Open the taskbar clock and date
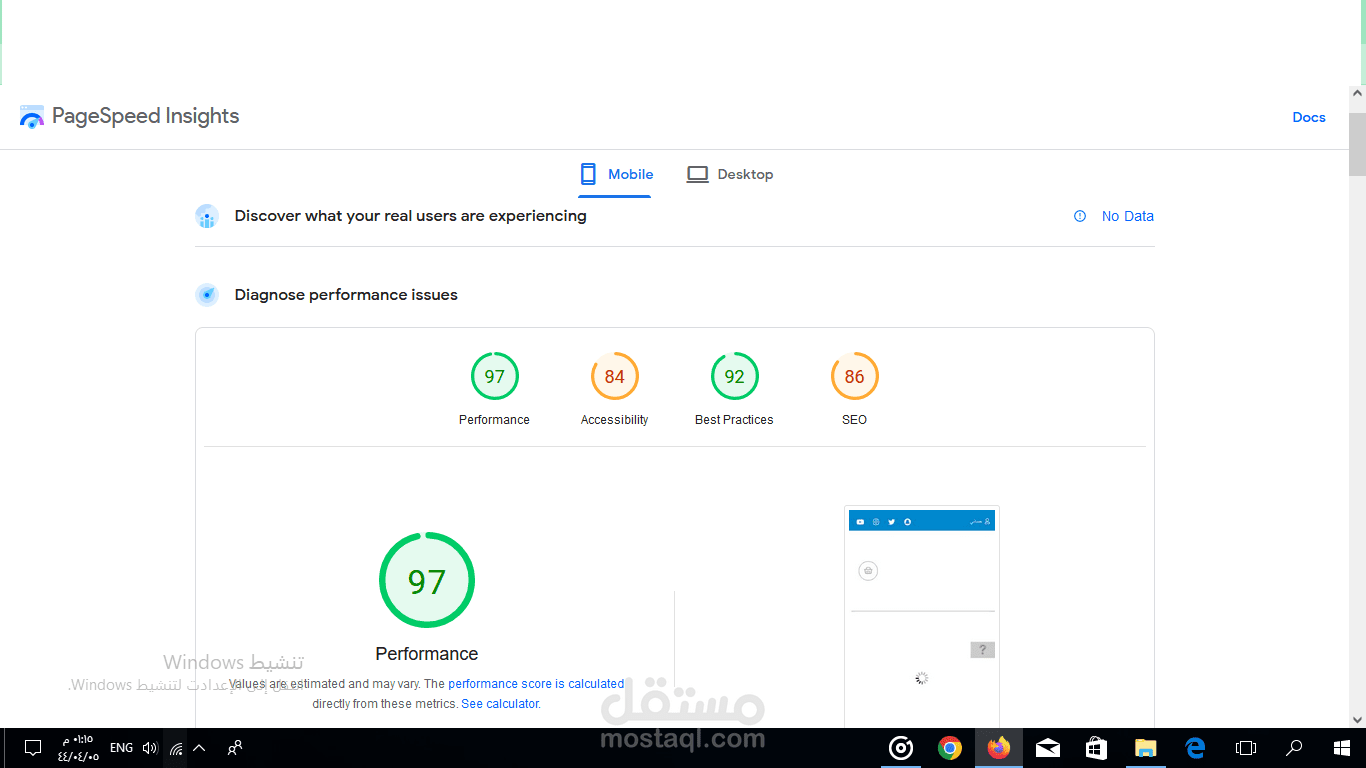 coord(78,748)
